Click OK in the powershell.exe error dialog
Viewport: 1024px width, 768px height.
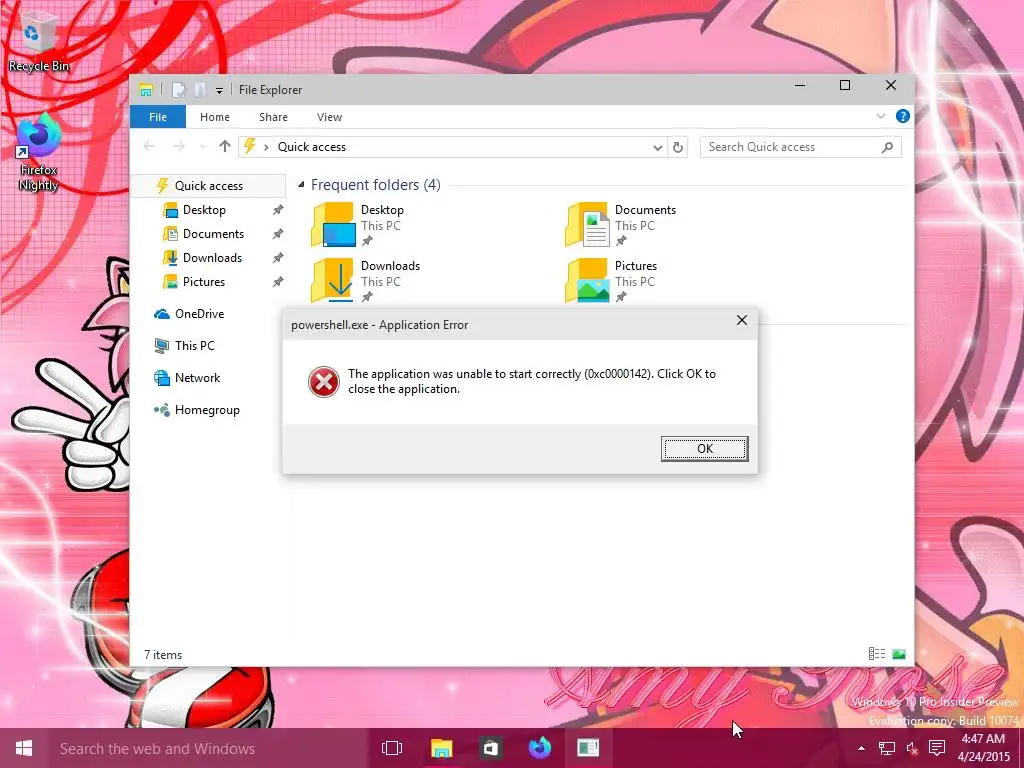click(x=704, y=449)
